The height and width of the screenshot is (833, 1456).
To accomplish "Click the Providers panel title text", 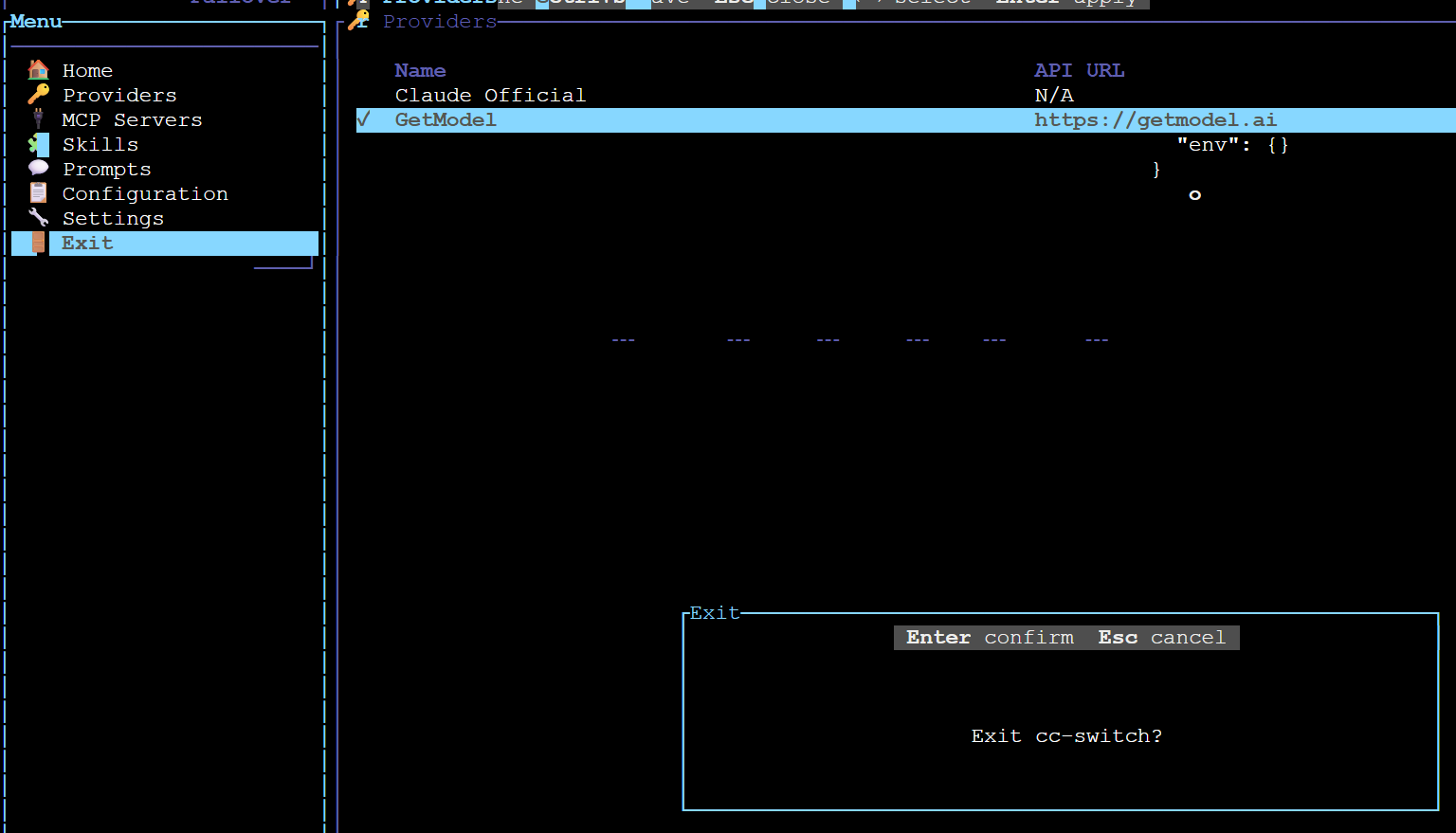I will tap(440, 21).
